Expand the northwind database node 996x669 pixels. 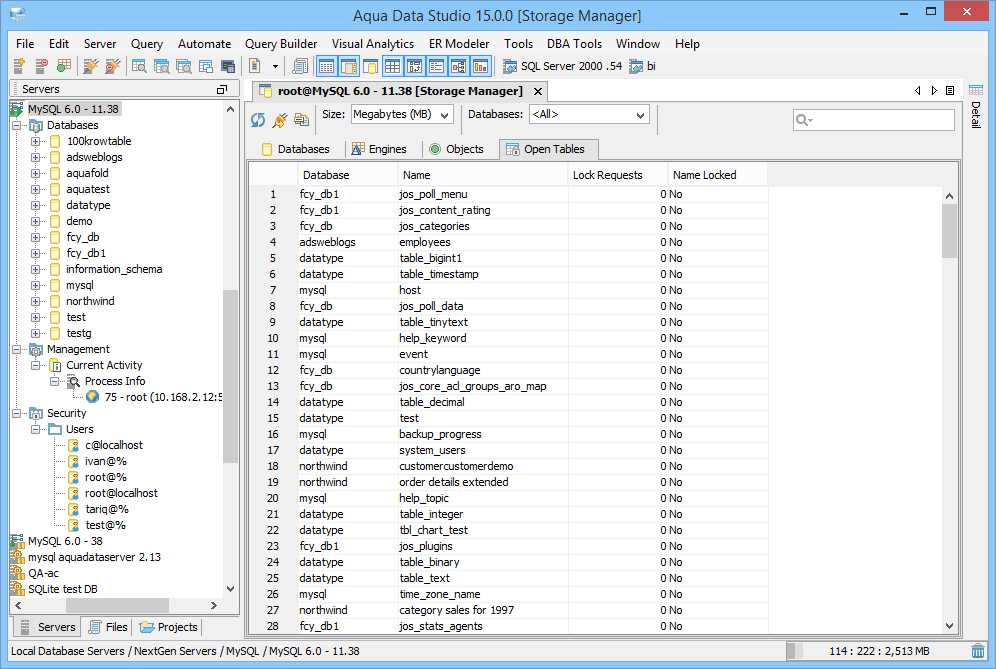(x=36, y=301)
